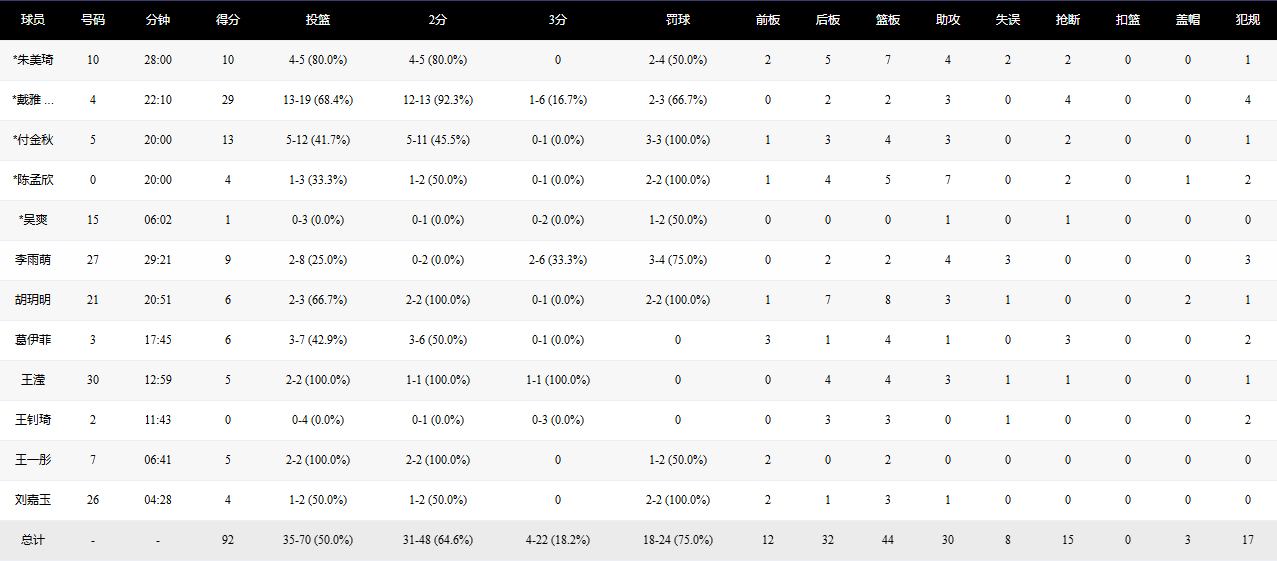Select the 盖帽 column header

[1188, 20]
